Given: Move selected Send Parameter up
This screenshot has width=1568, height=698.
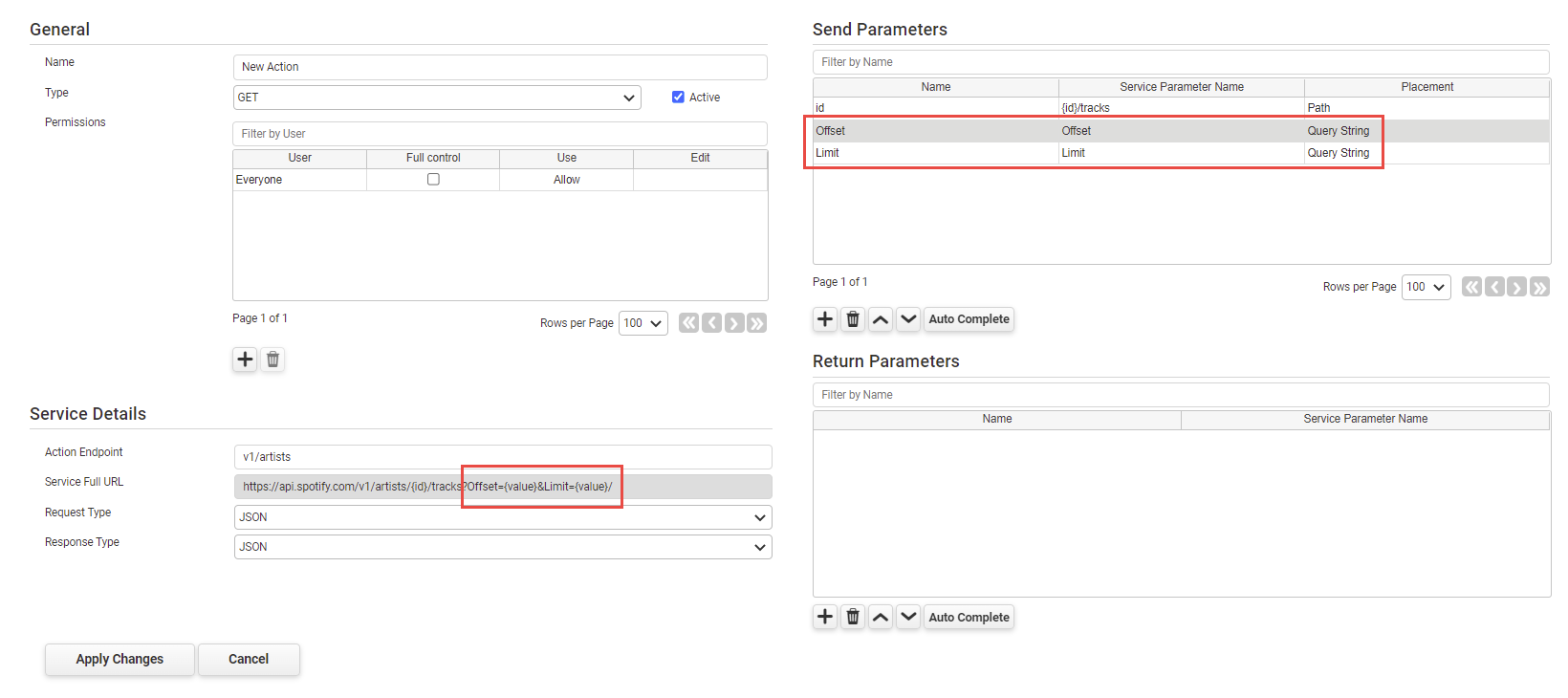Looking at the screenshot, I should tap(881, 319).
